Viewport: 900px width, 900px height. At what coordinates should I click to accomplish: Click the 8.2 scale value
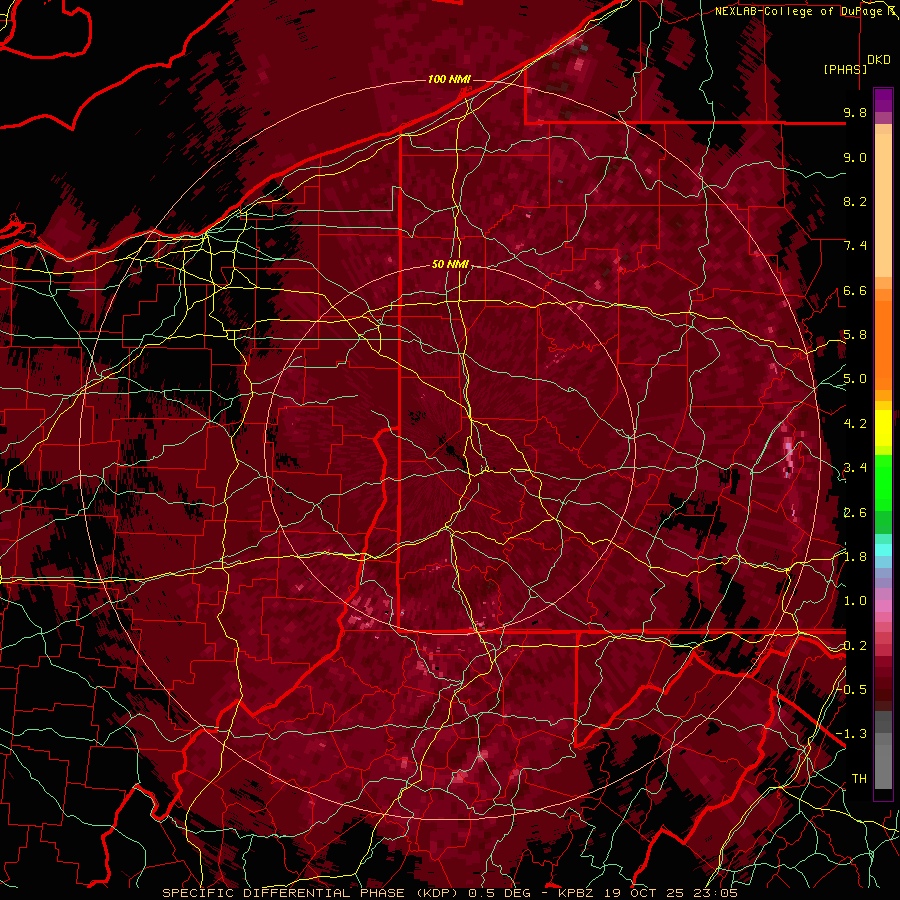click(855, 201)
